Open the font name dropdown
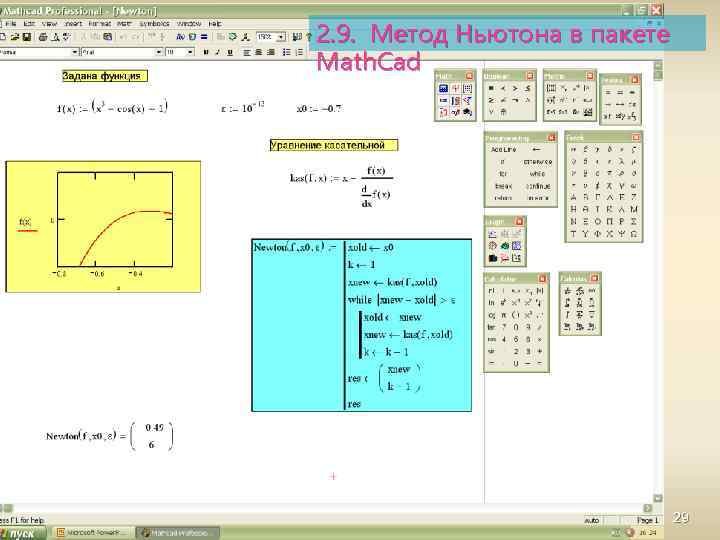The height and width of the screenshot is (540, 720). [159, 52]
